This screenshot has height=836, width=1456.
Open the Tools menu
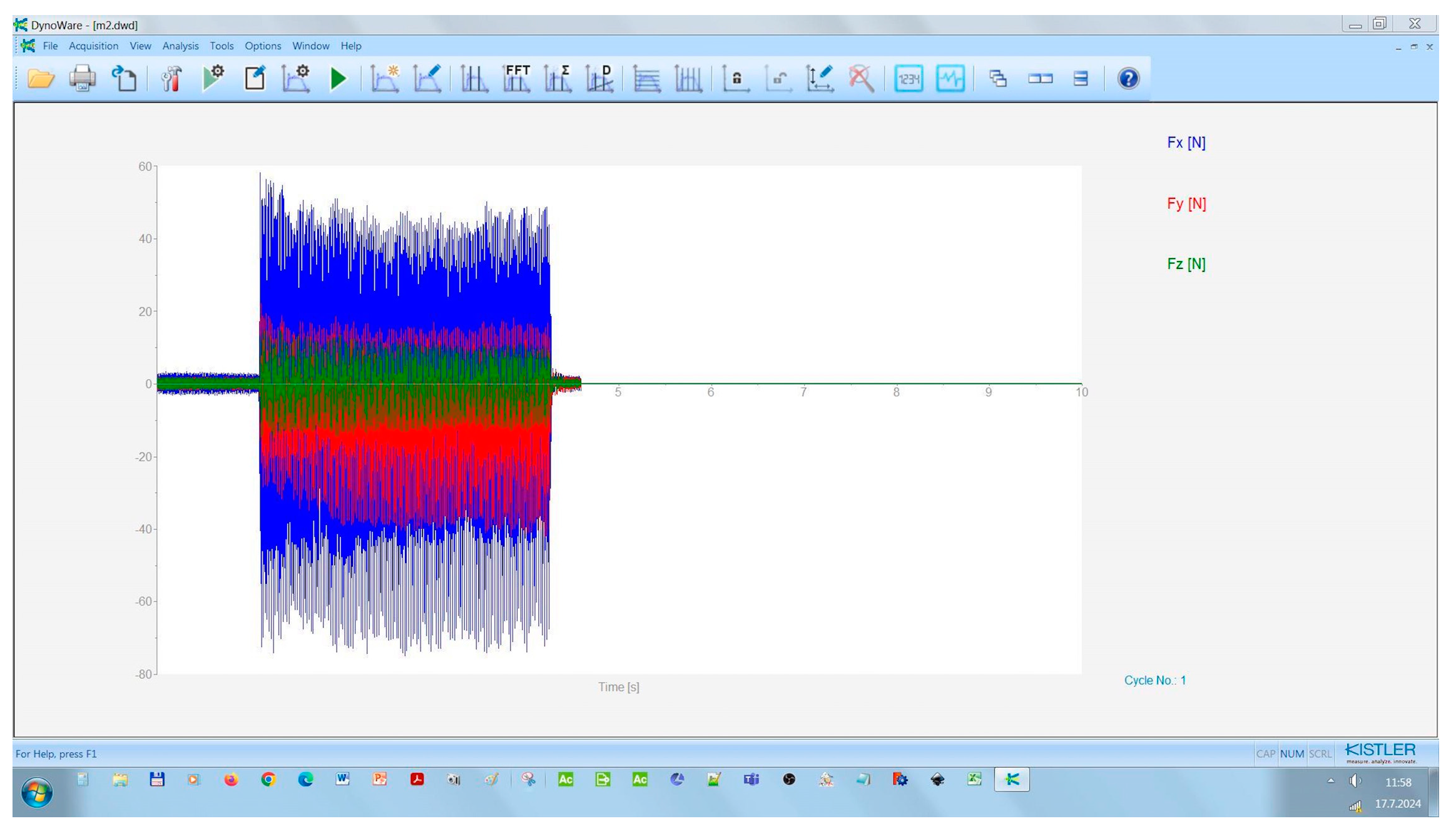coord(221,46)
